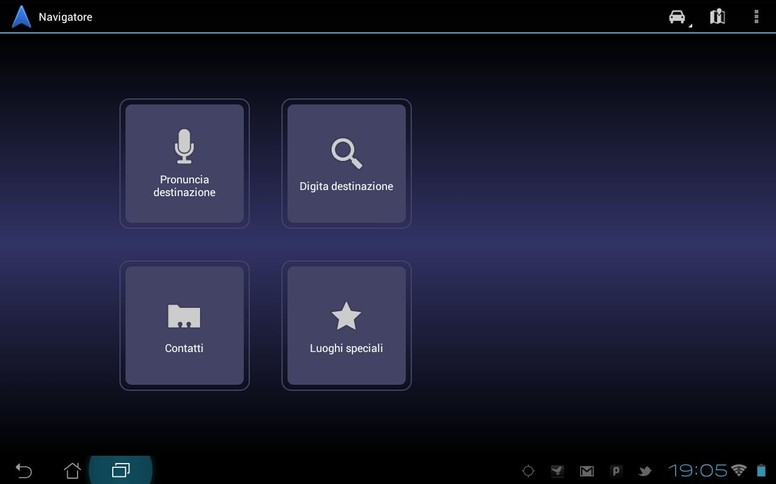Open the recent apps switcher
This screenshot has height=484, width=776.
click(x=121, y=470)
